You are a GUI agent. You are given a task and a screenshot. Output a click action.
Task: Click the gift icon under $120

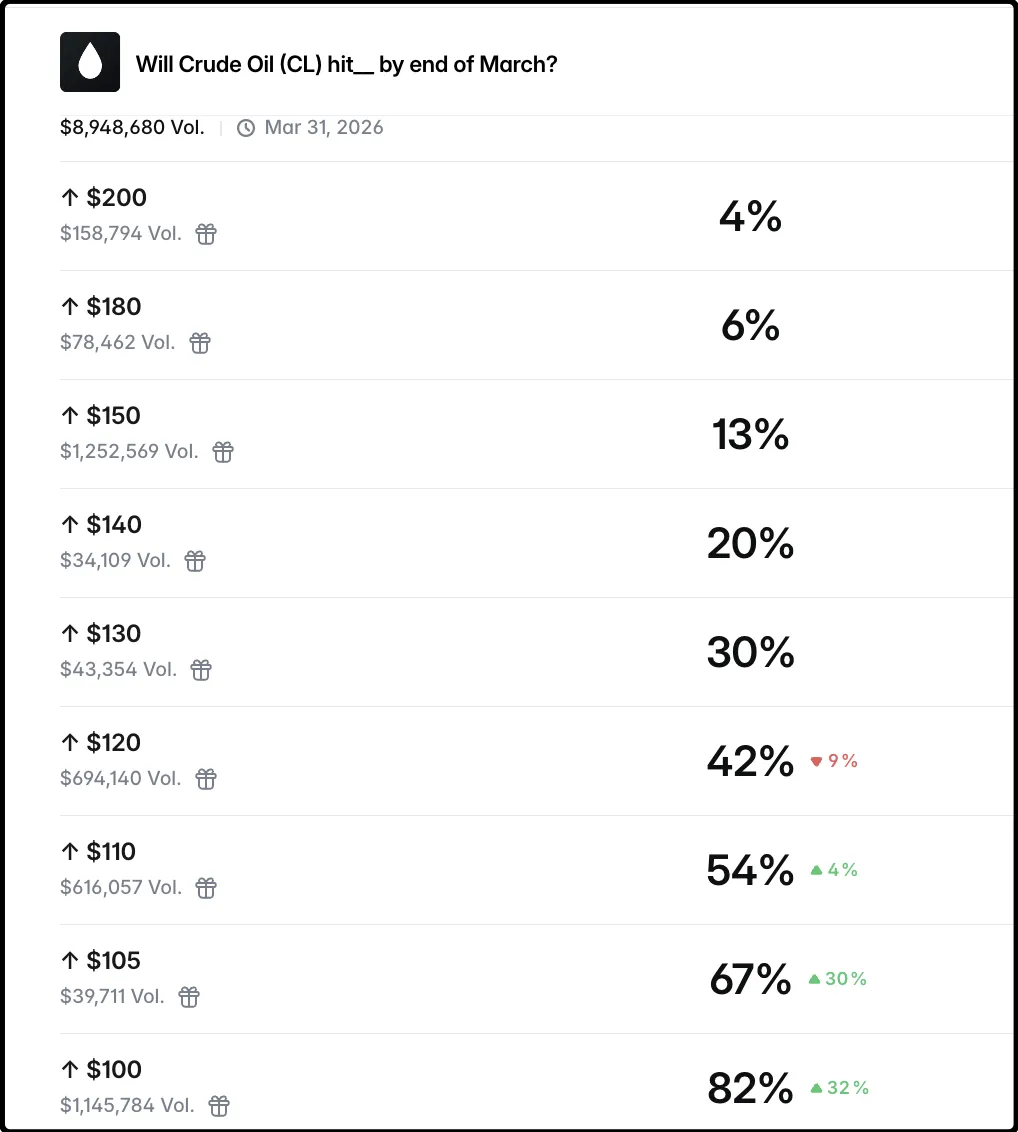tap(206, 779)
